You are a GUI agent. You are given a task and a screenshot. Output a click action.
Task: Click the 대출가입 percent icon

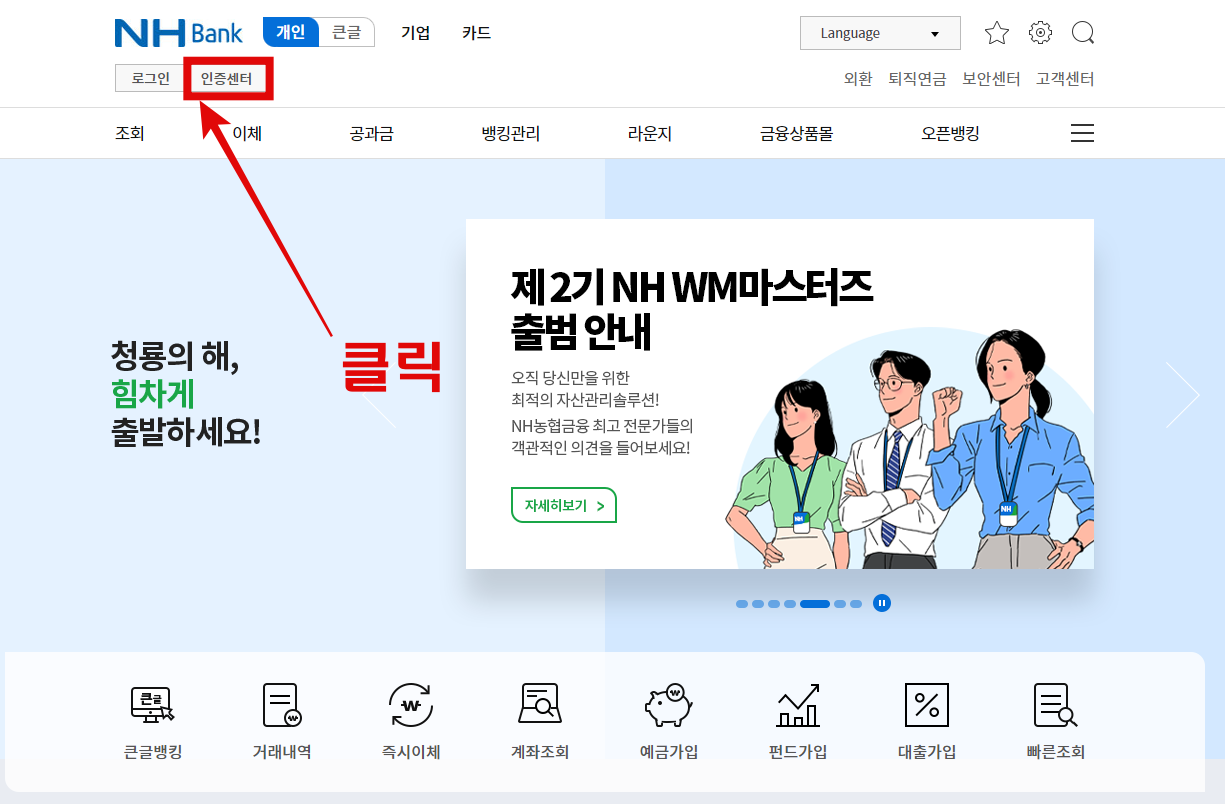point(927,705)
